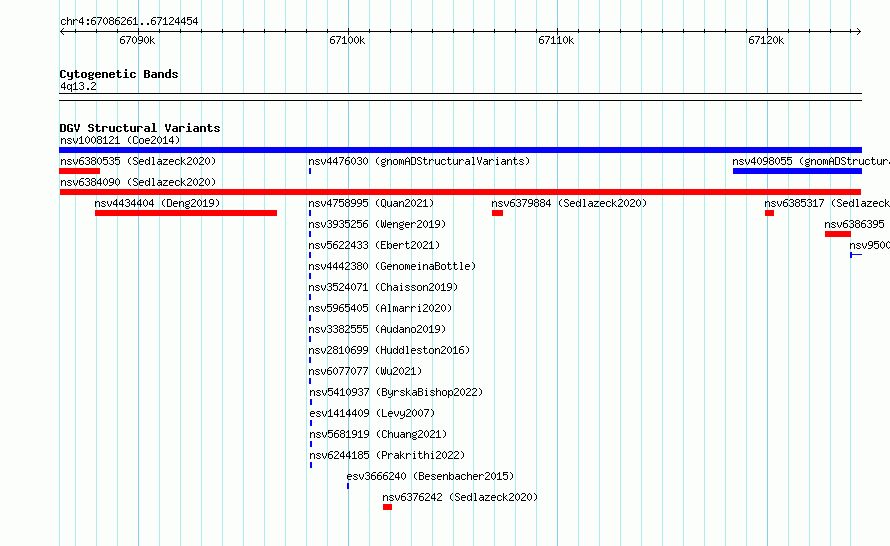Click the red nsv6385317 variant bar

[x=769, y=213]
